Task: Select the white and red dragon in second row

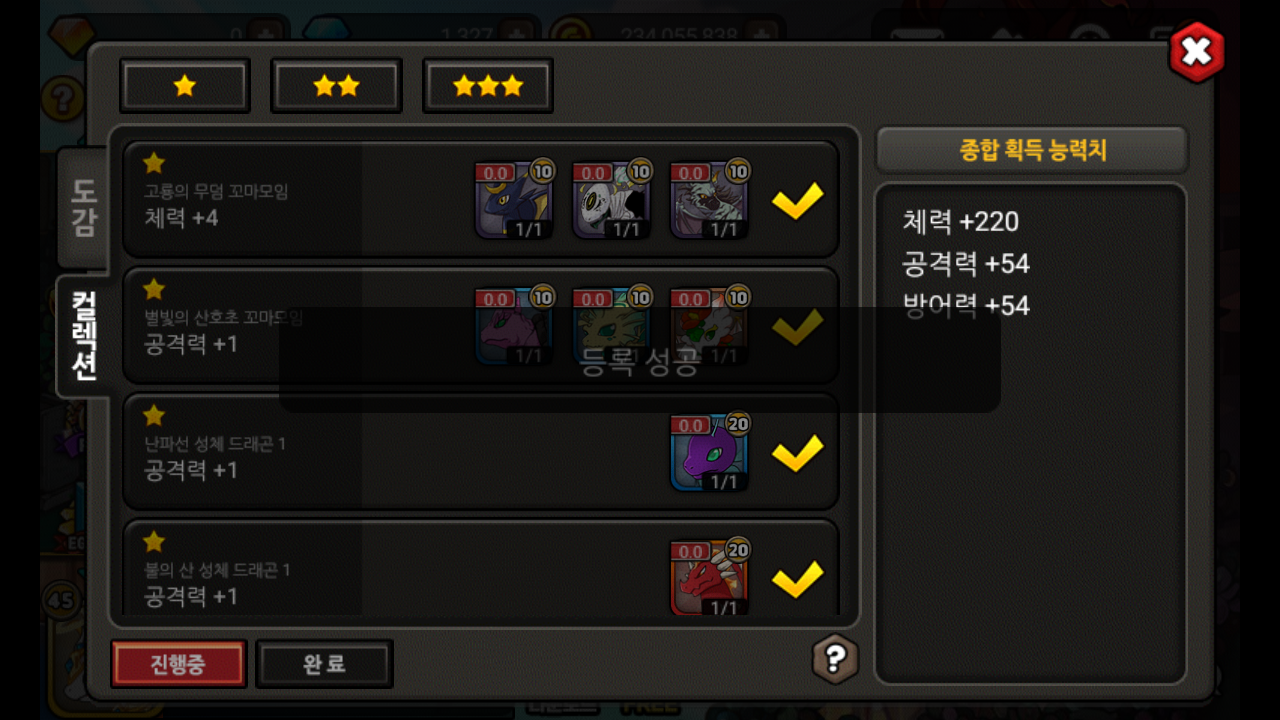Action: tap(710, 326)
